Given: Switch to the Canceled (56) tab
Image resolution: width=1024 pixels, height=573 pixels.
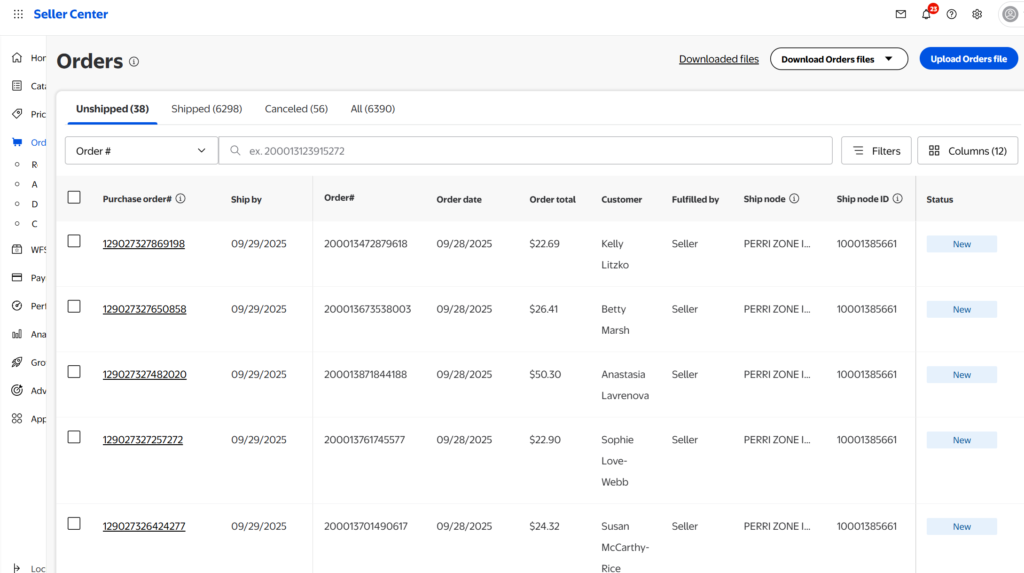Looking at the screenshot, I should coord(296,109).
